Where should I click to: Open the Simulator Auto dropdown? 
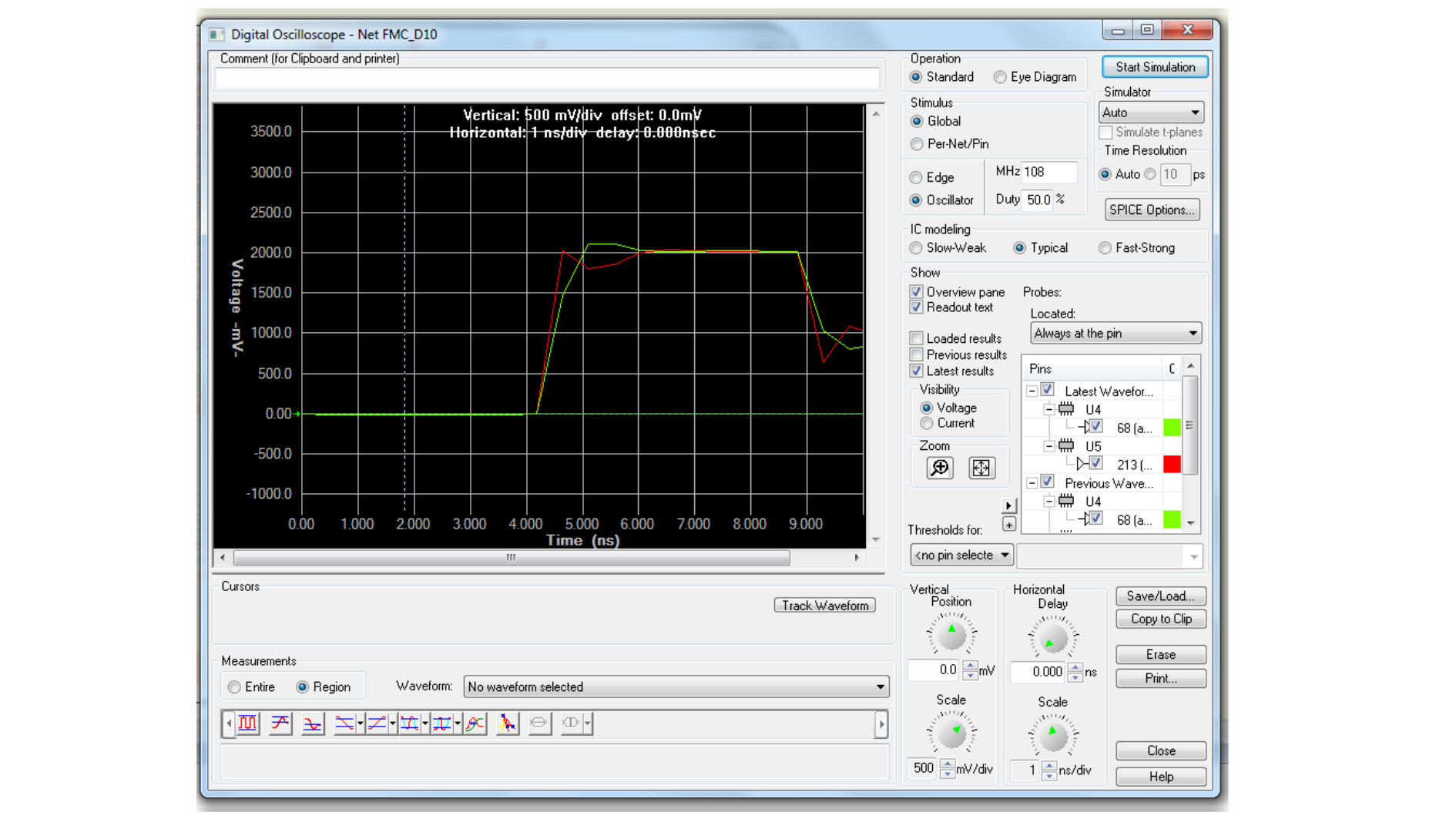(1151, 112)
